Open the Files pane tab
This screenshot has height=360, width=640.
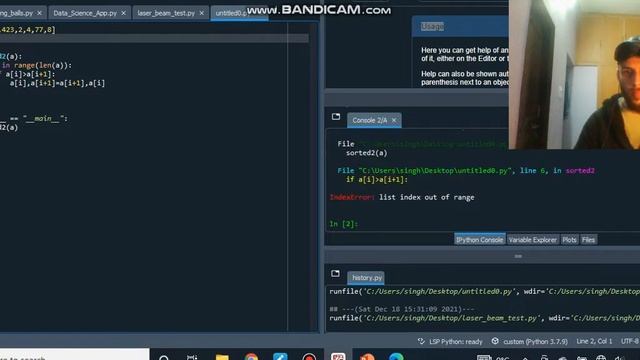588,240
